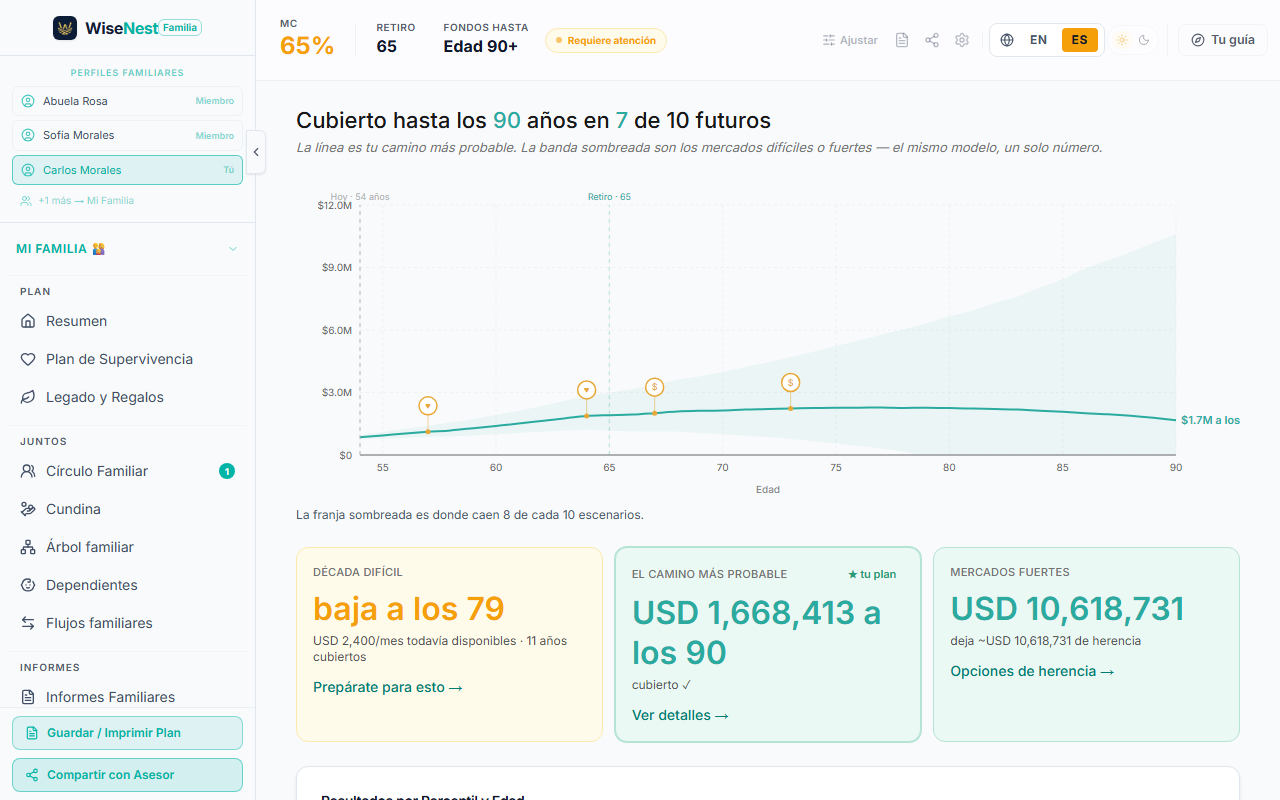Open Informes Familiares in the sidebar
Image resolution: width=1280 pixels, height=800 pixels.
[x=128, y=697]
